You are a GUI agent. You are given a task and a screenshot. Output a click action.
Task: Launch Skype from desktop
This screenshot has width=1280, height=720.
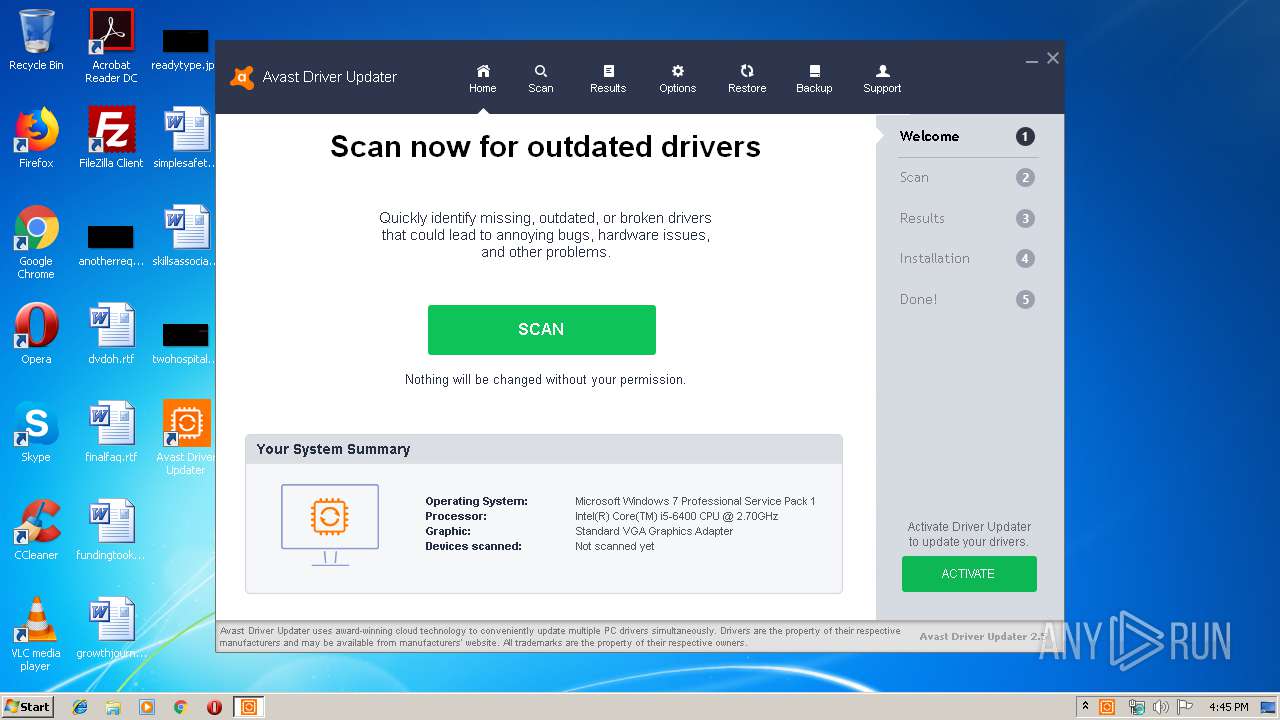point(36,432)
